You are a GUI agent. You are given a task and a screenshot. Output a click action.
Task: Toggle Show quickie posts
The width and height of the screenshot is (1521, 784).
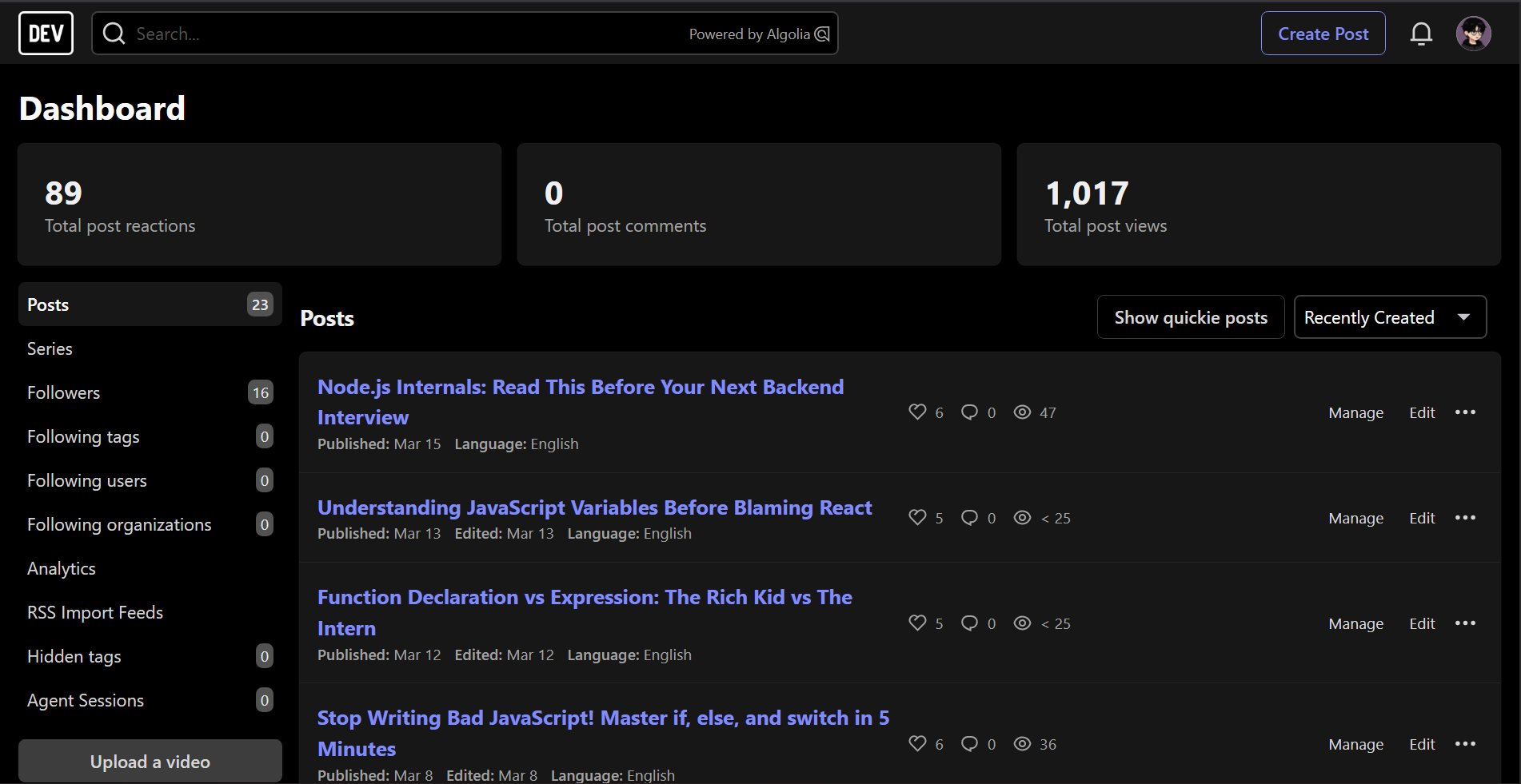point(1190,317)
